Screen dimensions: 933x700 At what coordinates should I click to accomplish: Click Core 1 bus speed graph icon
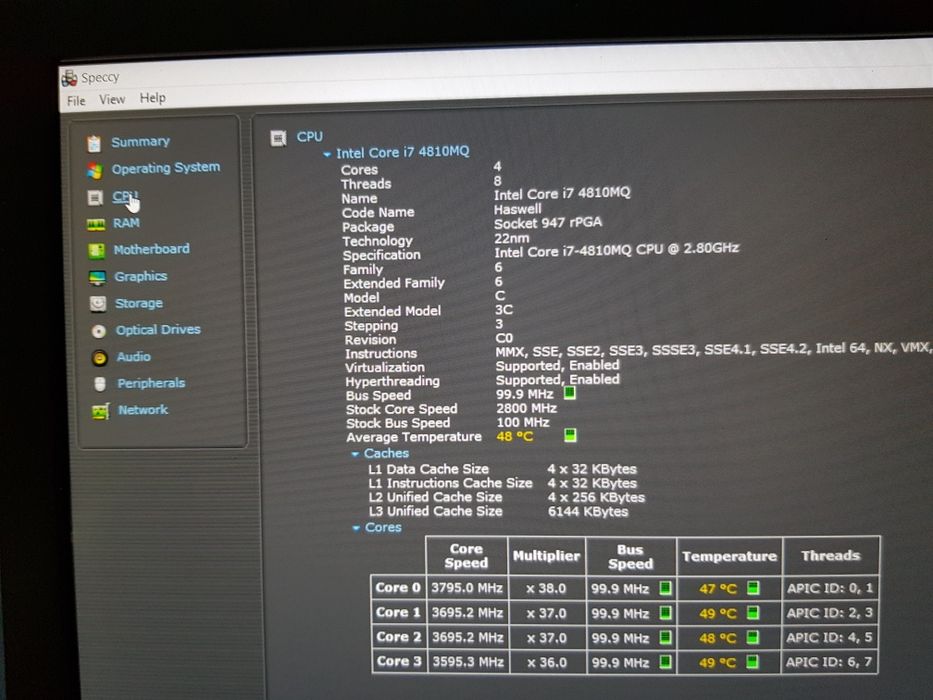(x=665, y=612)
